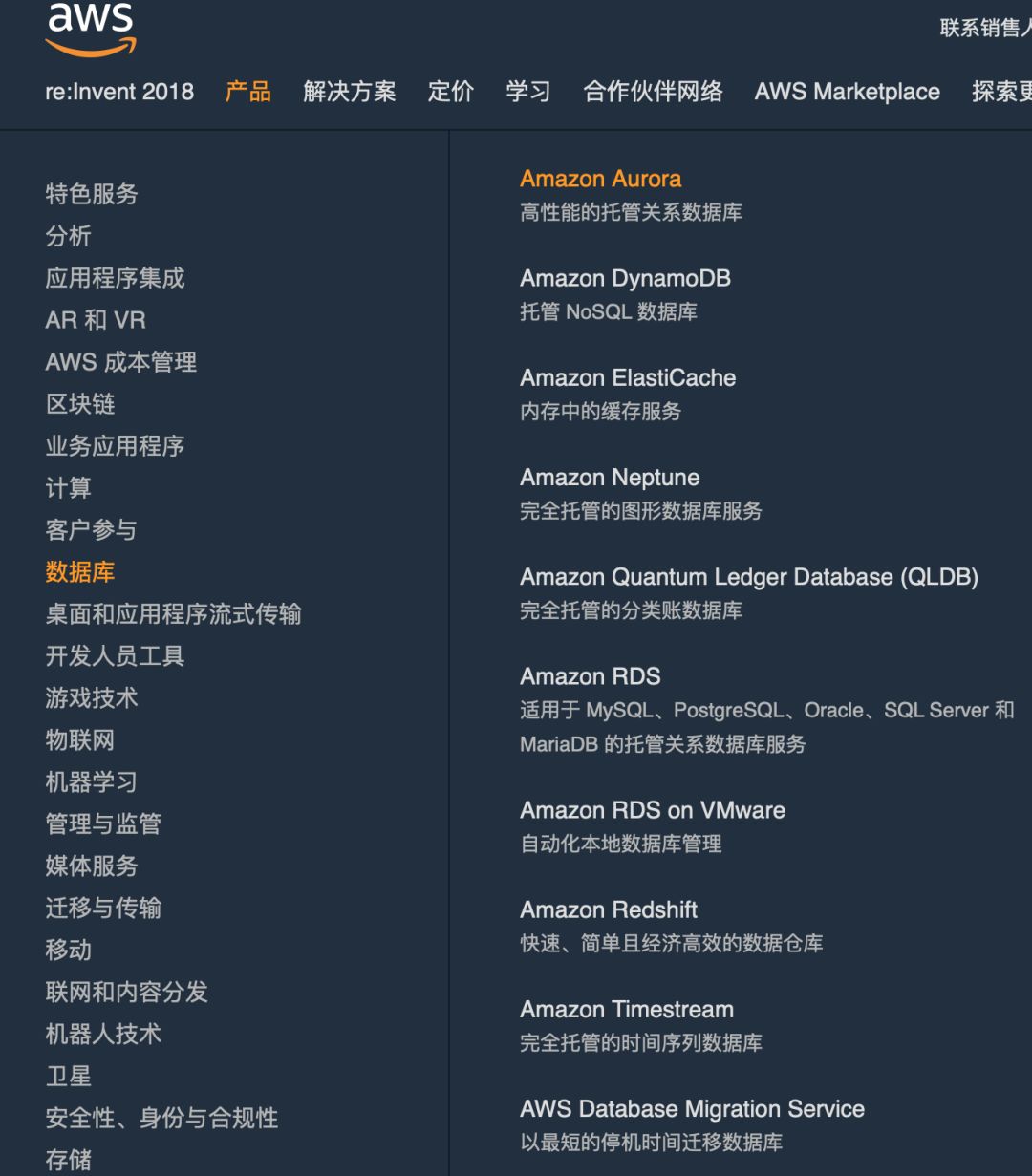Select the 分析 category
The width and height of the screenshot is (1032, 1176).
pyautogui.click(x=69, y=236)
